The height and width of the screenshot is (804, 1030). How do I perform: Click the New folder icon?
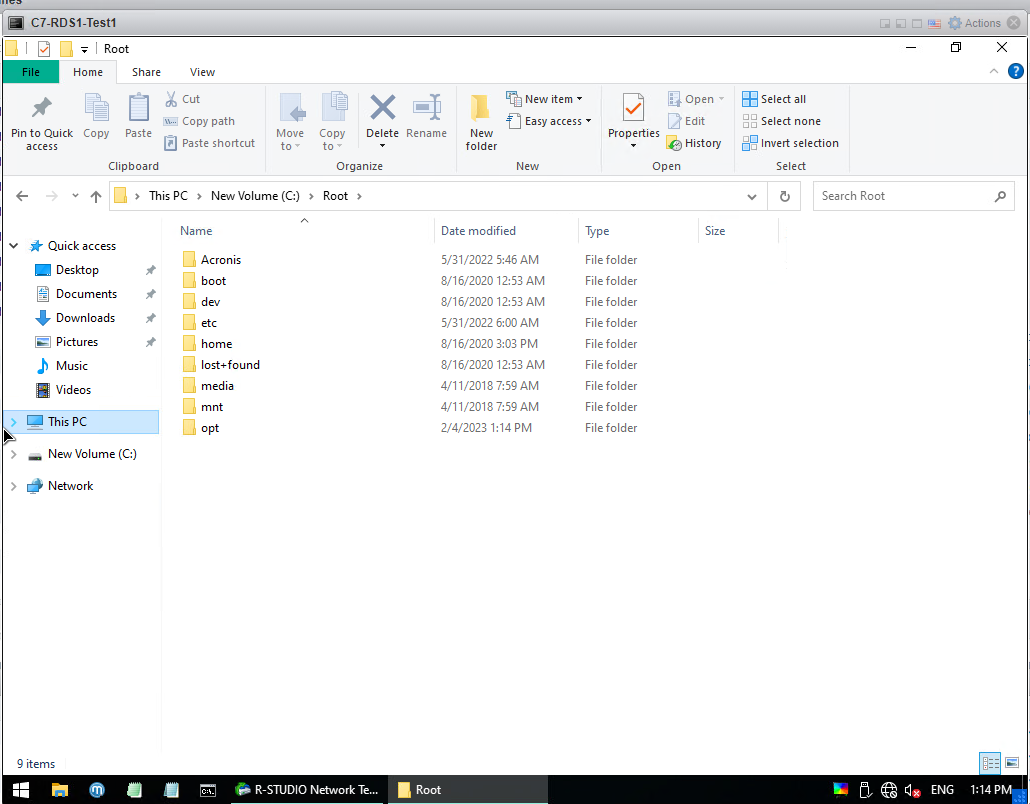click(481, 110)
